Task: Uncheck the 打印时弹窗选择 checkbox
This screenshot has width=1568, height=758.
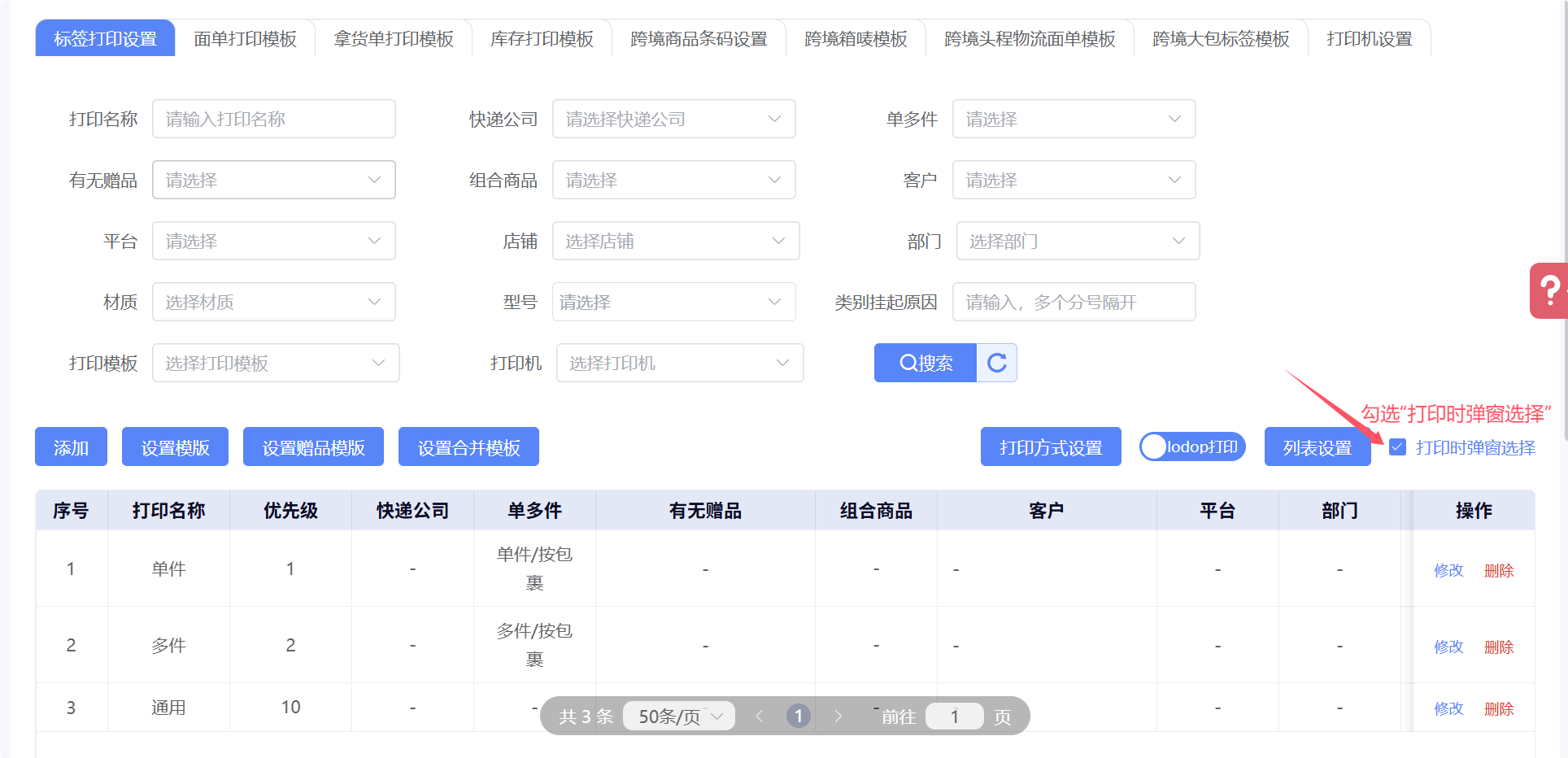Action: tap(1397, 447)
